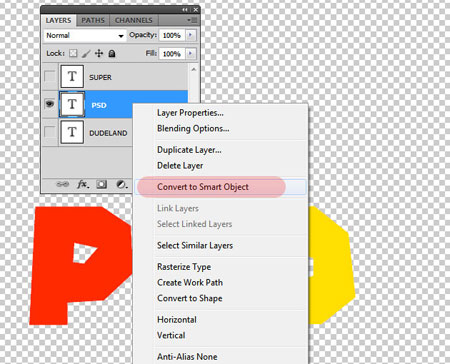
Task: Show the DUDELAND layer visibility box
Action: (x=50, y=132)
